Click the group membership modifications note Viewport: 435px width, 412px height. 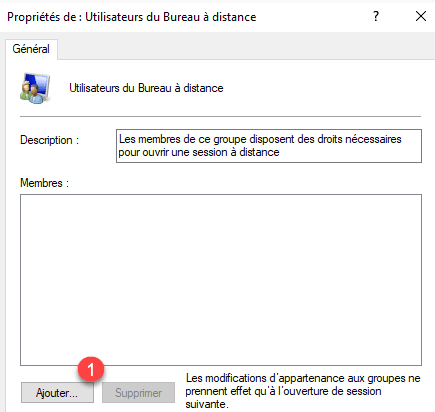[x=303, y=391]
